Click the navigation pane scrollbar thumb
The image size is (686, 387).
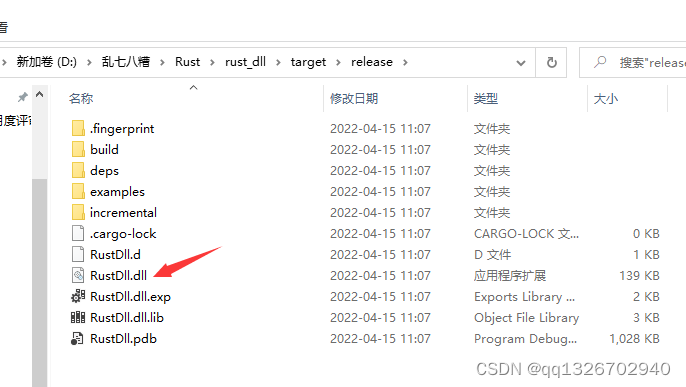coord(39,282)
